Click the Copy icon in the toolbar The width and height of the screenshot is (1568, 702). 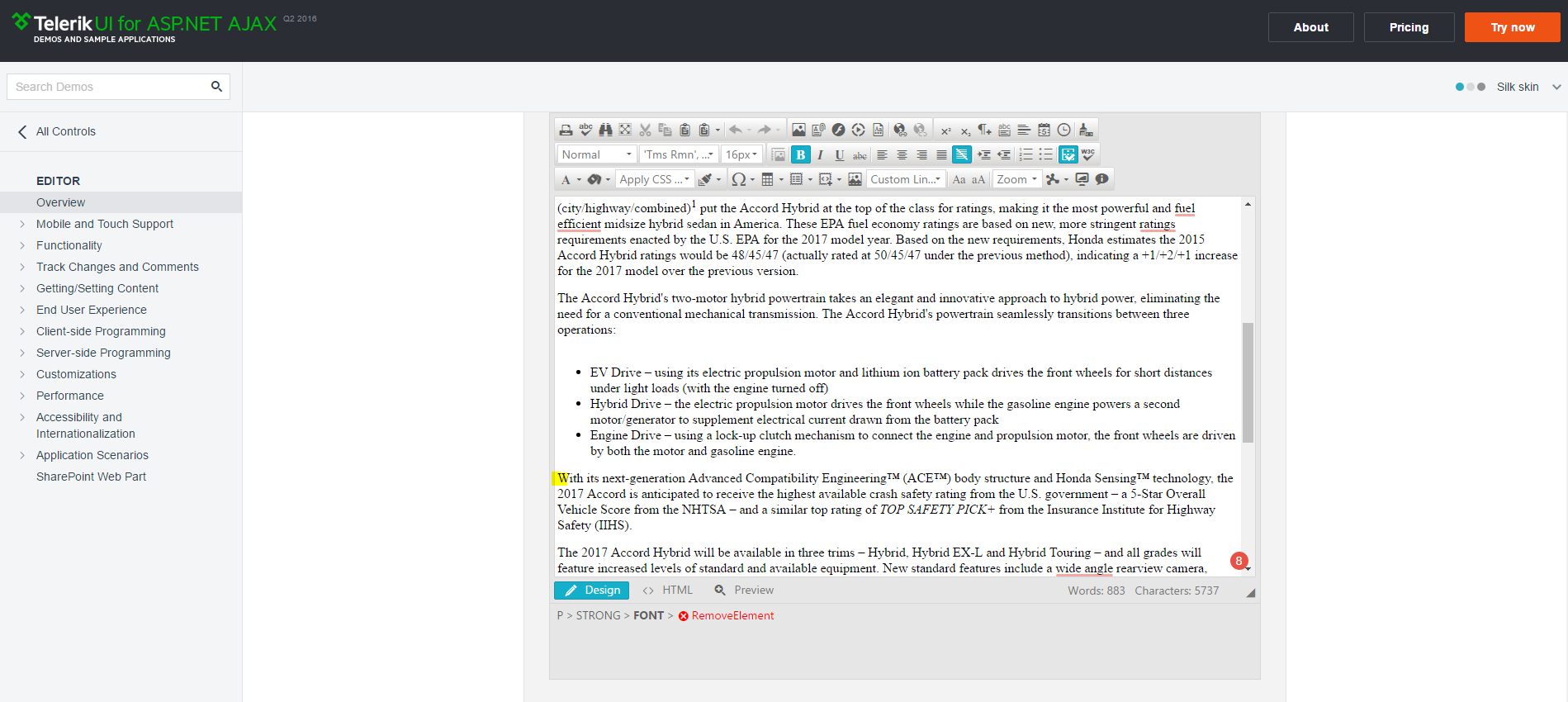pos(665,130)
